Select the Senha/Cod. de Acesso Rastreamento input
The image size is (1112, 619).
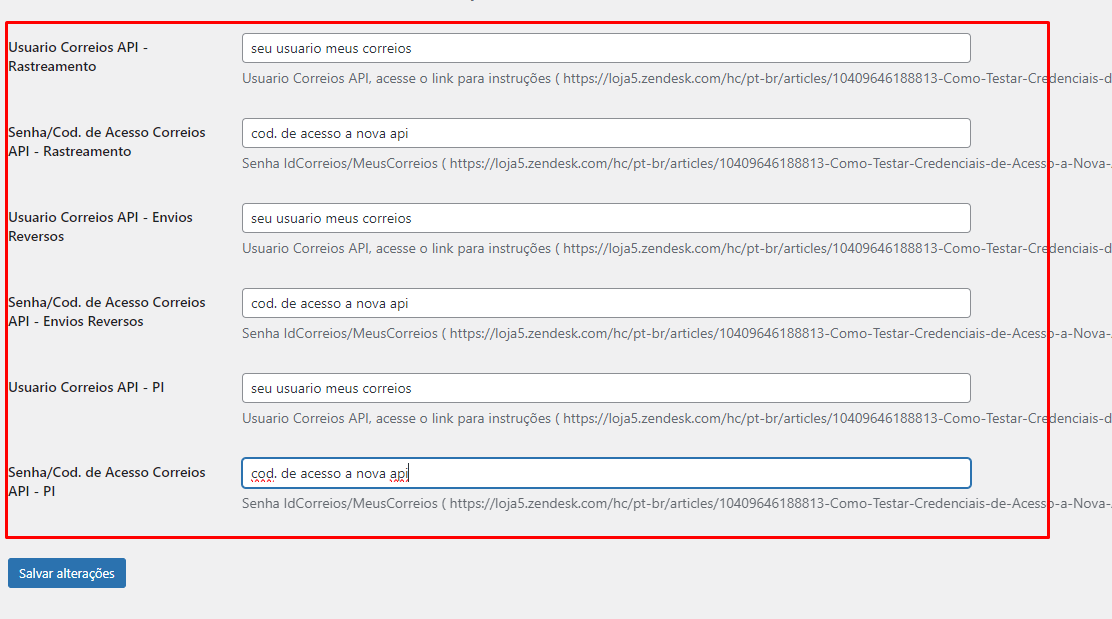606,133
